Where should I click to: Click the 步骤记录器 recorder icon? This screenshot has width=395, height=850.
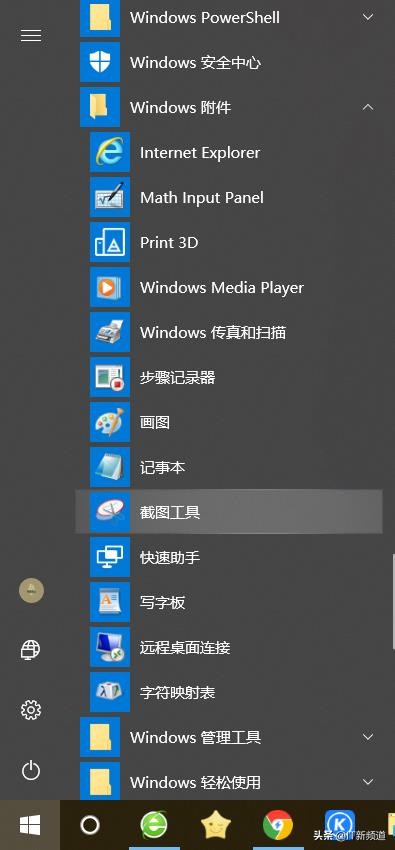tap(110, 377)
